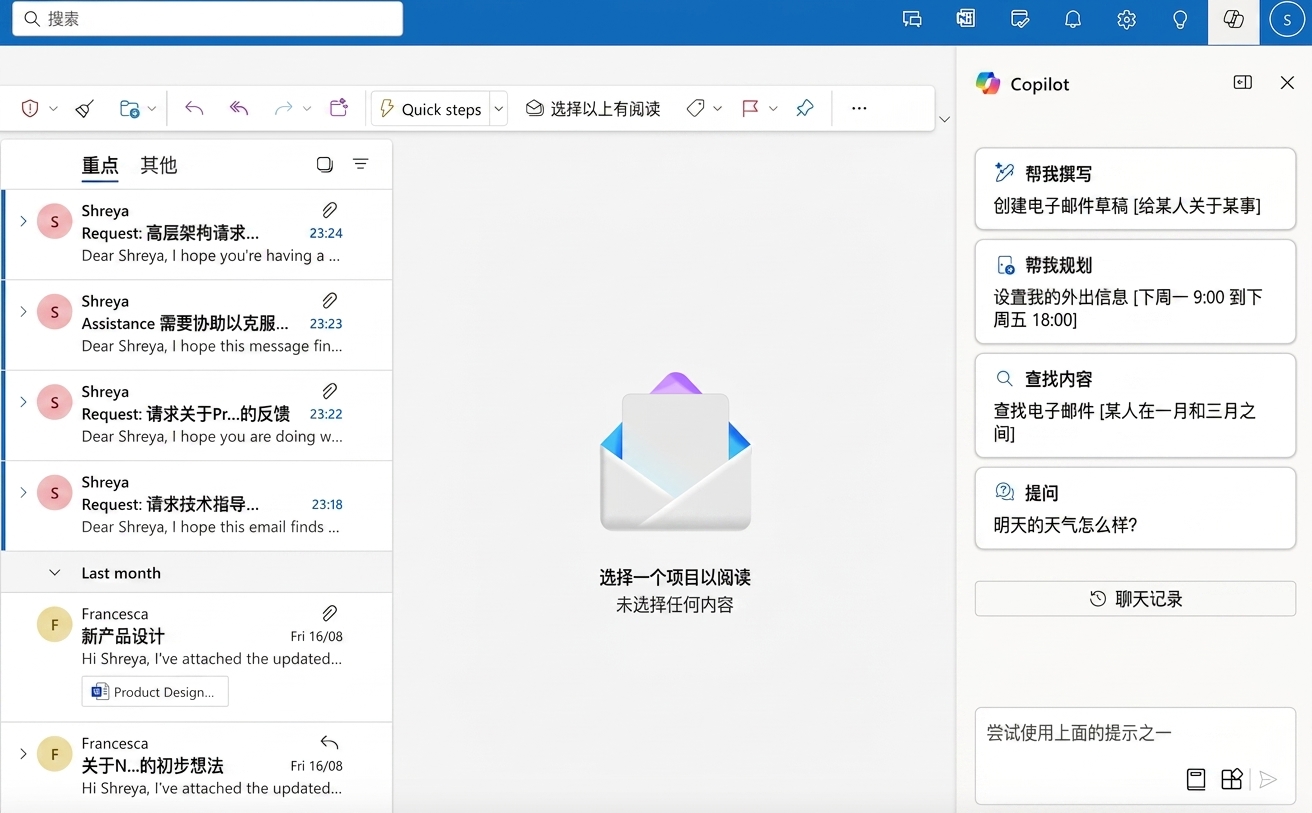Image resolution: width=1312 pixels, height=813 pixels.
Task: Select the 查找内容 Copilot prompt card
Action: point(1135,406)
